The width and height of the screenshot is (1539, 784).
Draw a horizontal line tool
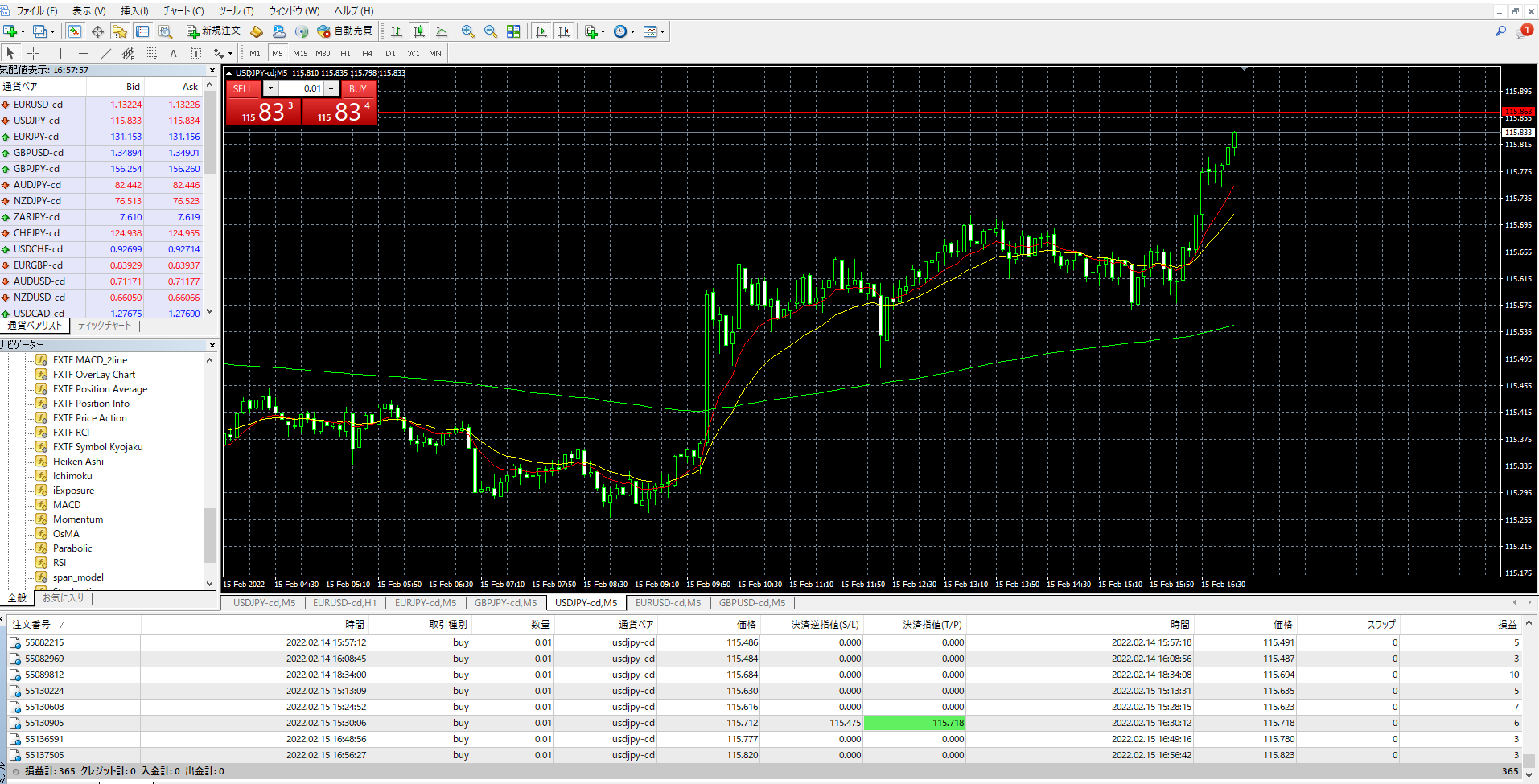tap(83, 53)
